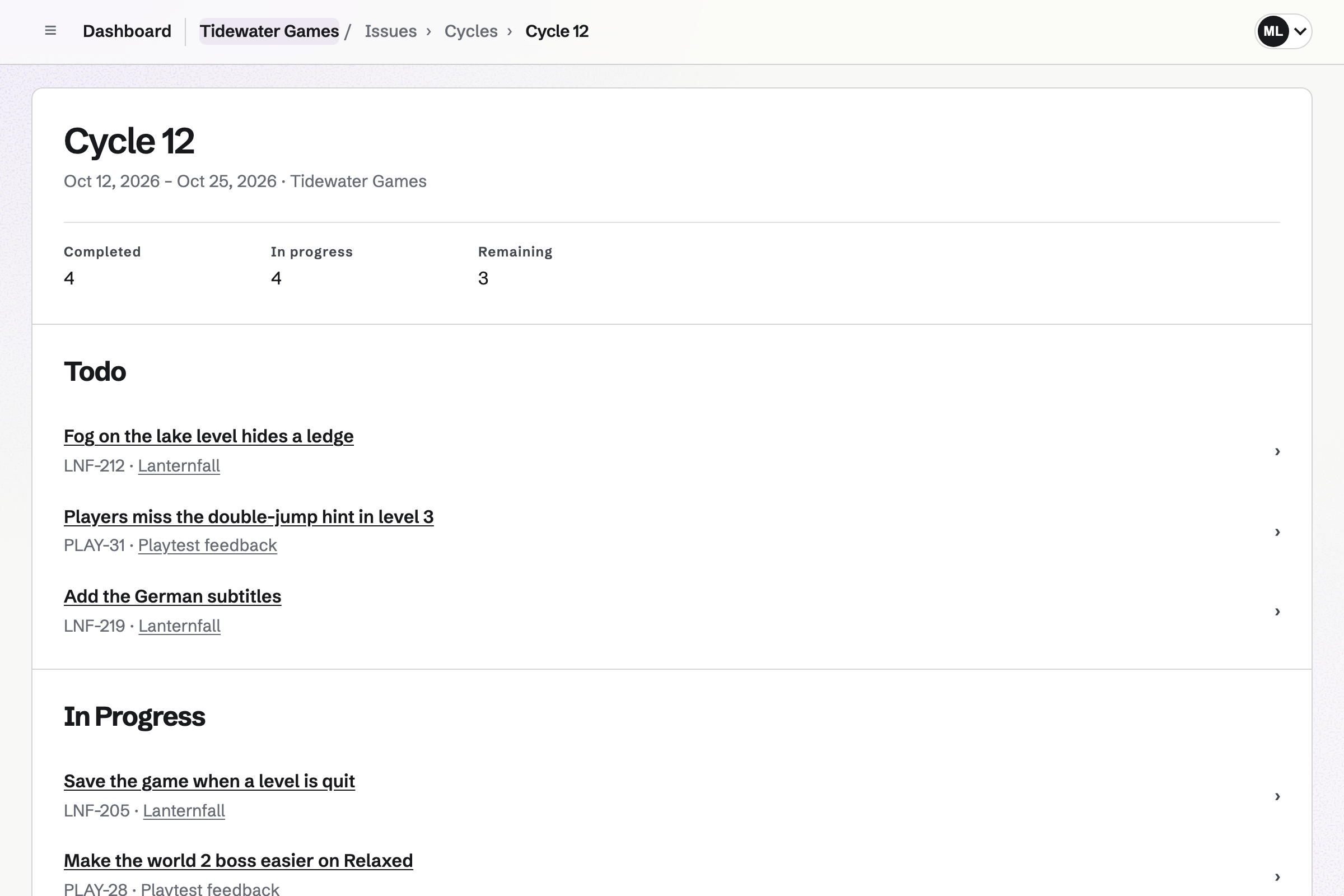The image size is (1344, 896).
Task: Click the ML avatar circle
Action: (x=1272, y=31)
